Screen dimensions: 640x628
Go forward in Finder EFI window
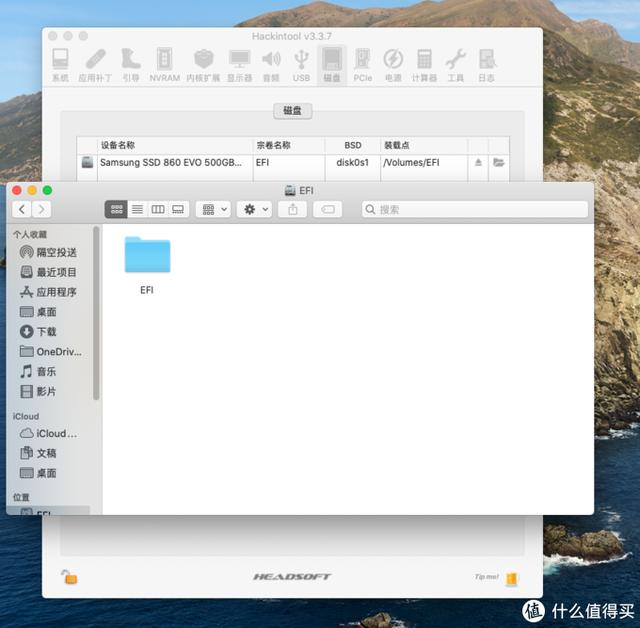(41, 209)
